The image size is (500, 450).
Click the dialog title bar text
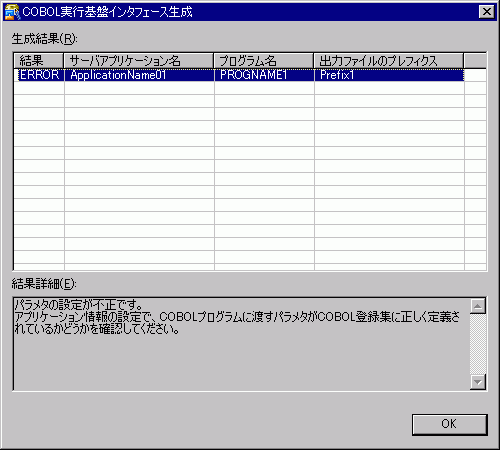(x=107, y=12)
